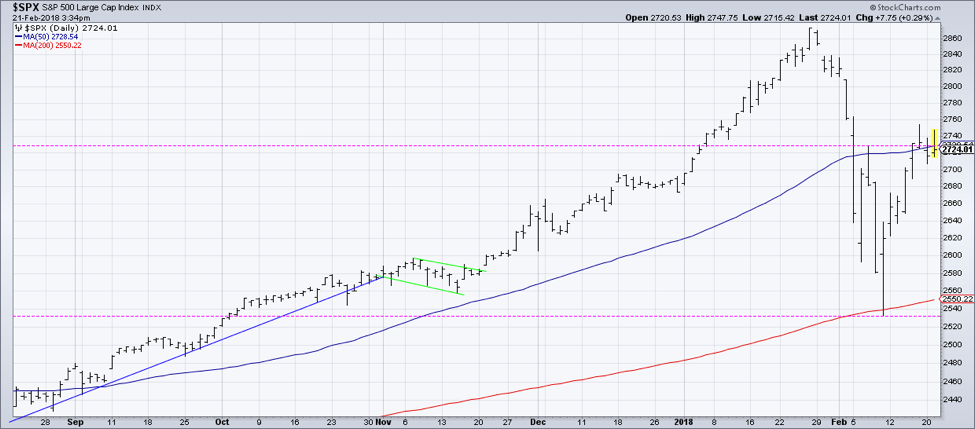Click the Oct month label on date axis
Screen dimensions: 975x429
pos(221,423)
